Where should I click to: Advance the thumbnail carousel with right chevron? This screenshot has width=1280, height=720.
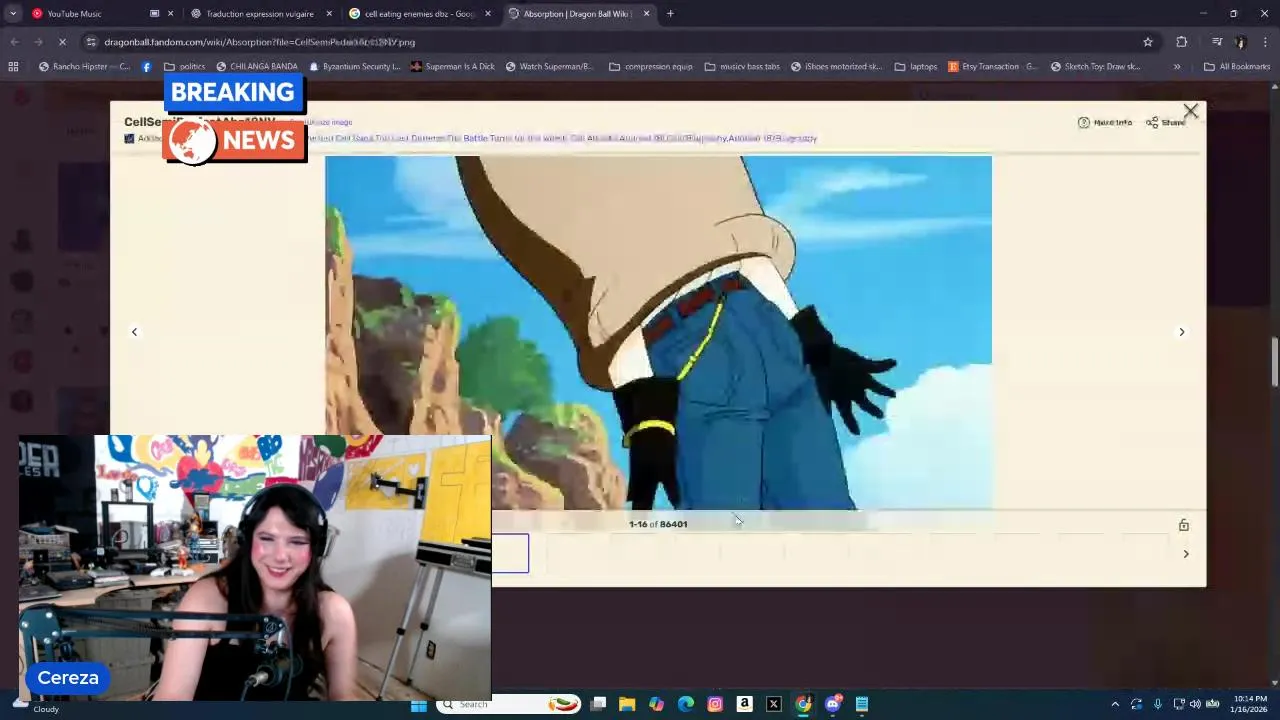[1186, 554]
